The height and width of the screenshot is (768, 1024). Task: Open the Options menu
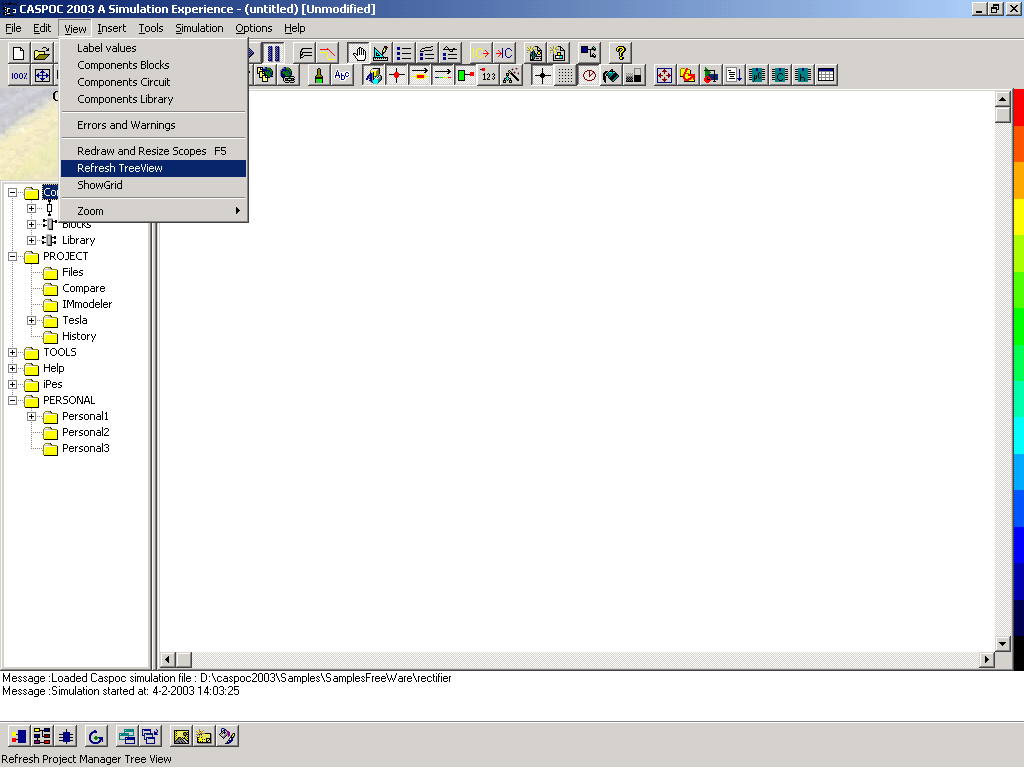tap(253, 28)
